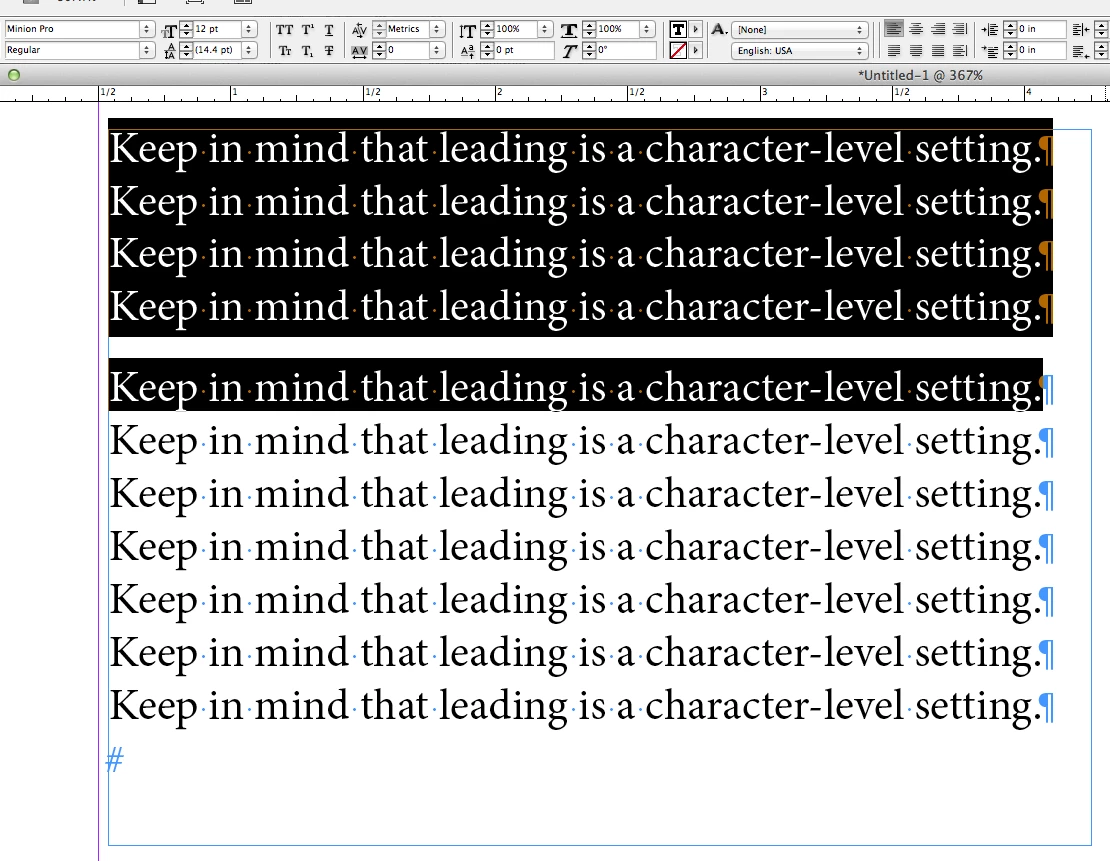Click the All Caps (TT) button

click(x=285, y=30)
